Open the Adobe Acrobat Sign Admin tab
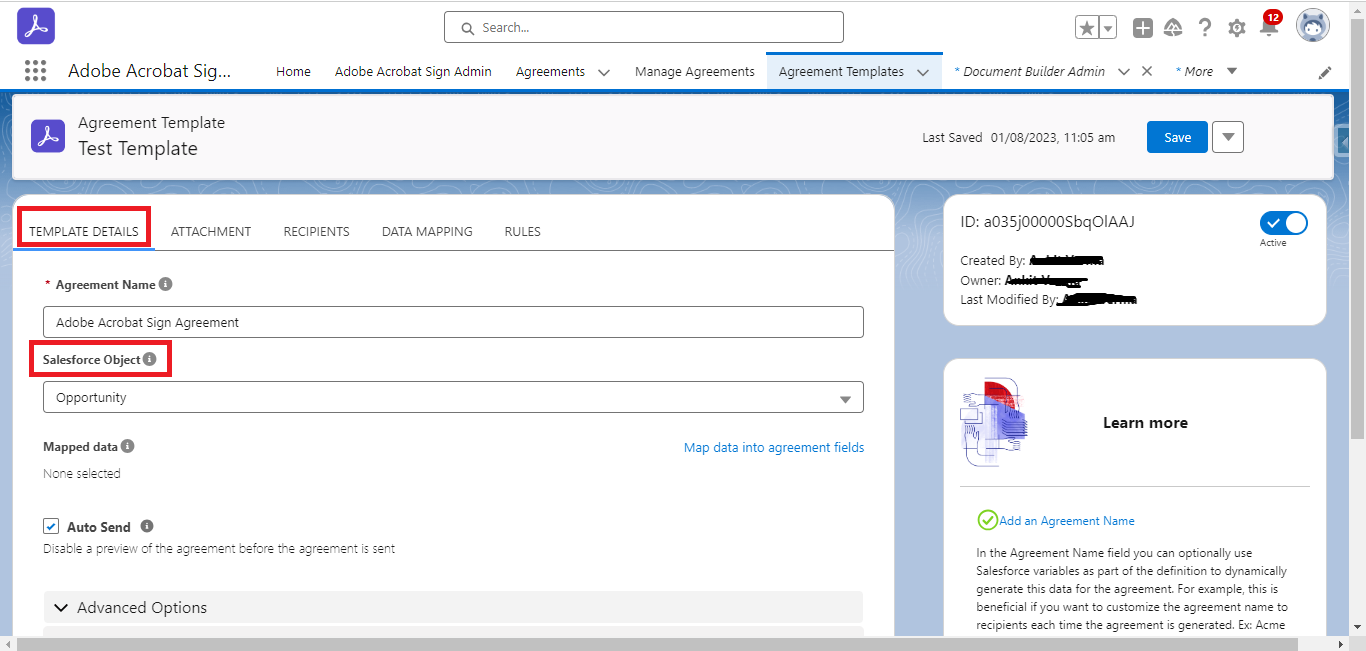 pyautogui.click(x=413, y=72)
